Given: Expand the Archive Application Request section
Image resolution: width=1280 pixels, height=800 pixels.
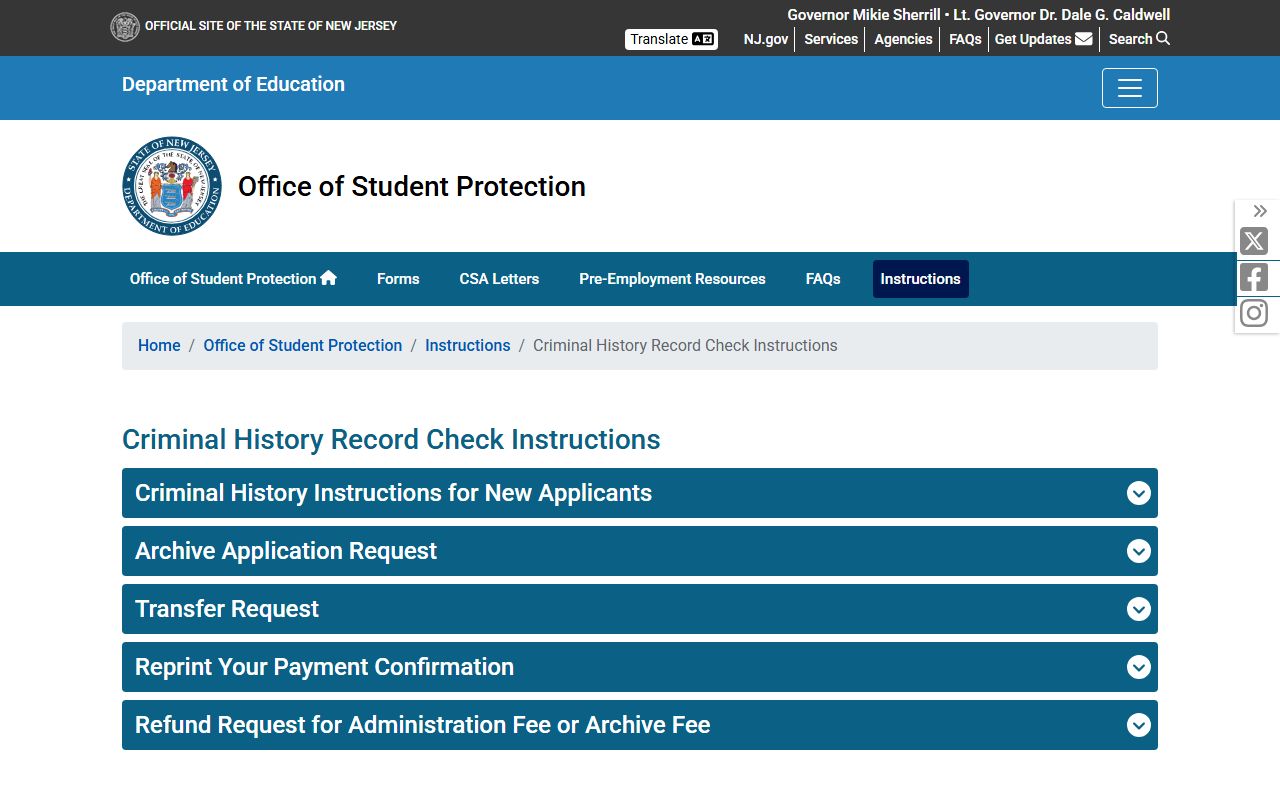Looking at the screenshot, I should pos(640,551).
